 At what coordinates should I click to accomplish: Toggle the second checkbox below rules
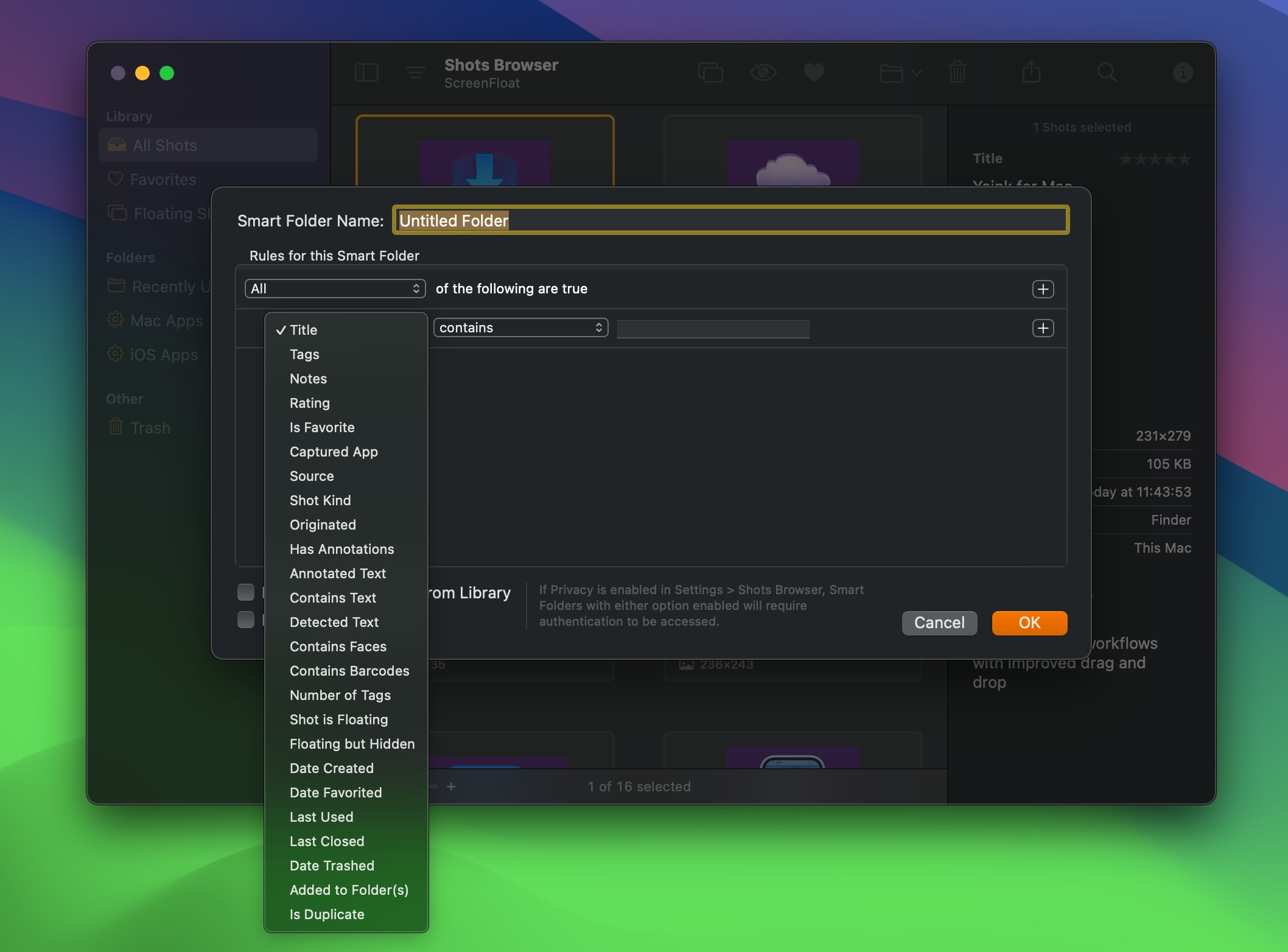[246, 620]
